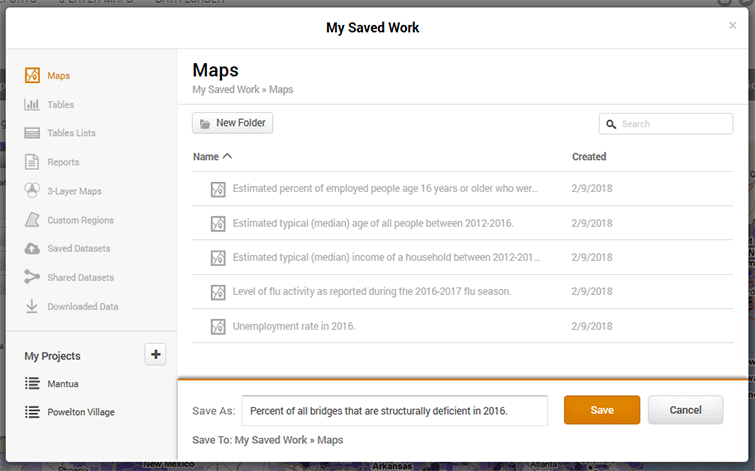Image resolution: width=755 pixels, height=471 pixels.
Task: Click map icon for Unemployment rate row
Action: [x=218, y=327]
